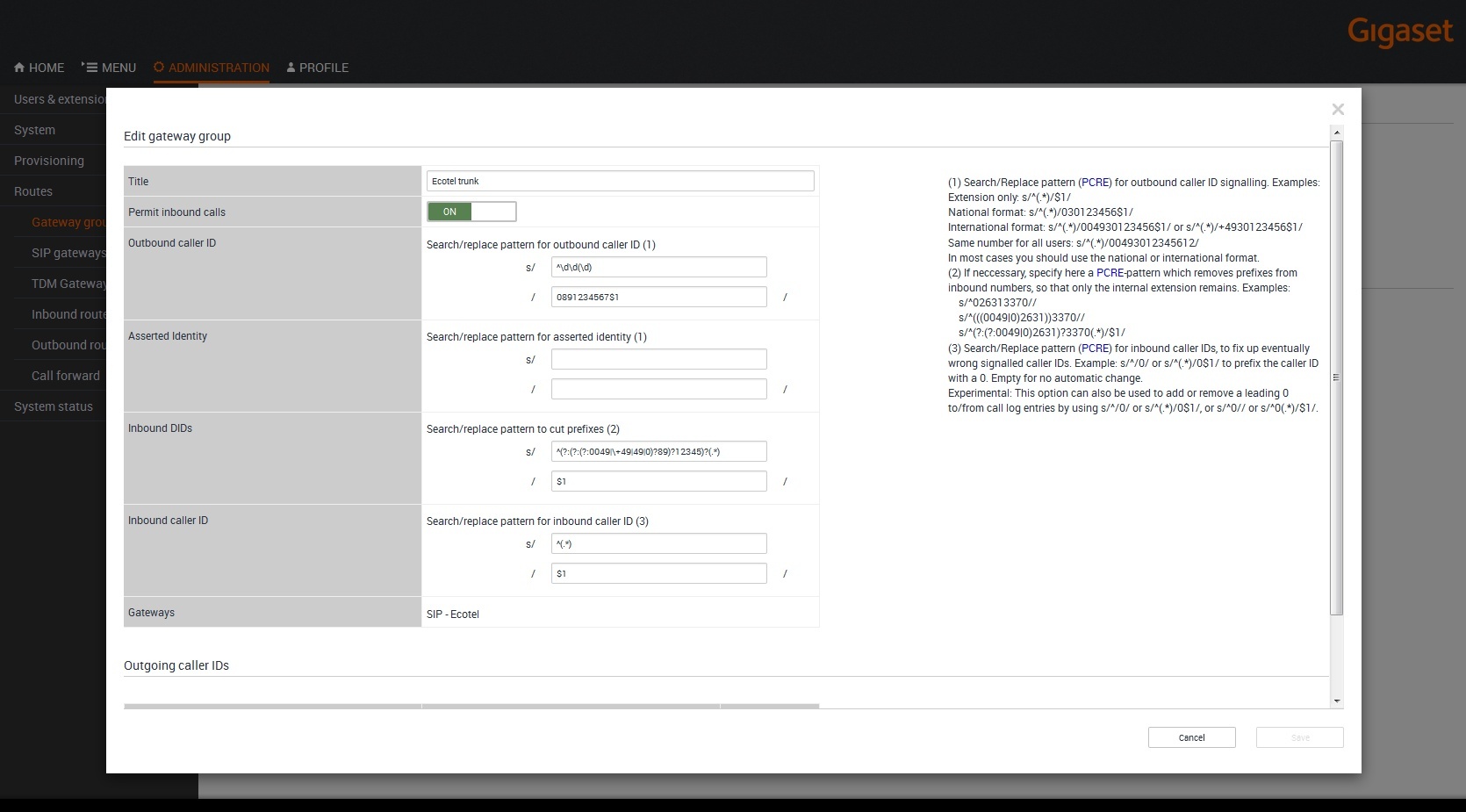Click the Outgoing caller IDs heading
Image resolution: width=1466 pixels, height=812 pixels.
(x=176, y=665)
